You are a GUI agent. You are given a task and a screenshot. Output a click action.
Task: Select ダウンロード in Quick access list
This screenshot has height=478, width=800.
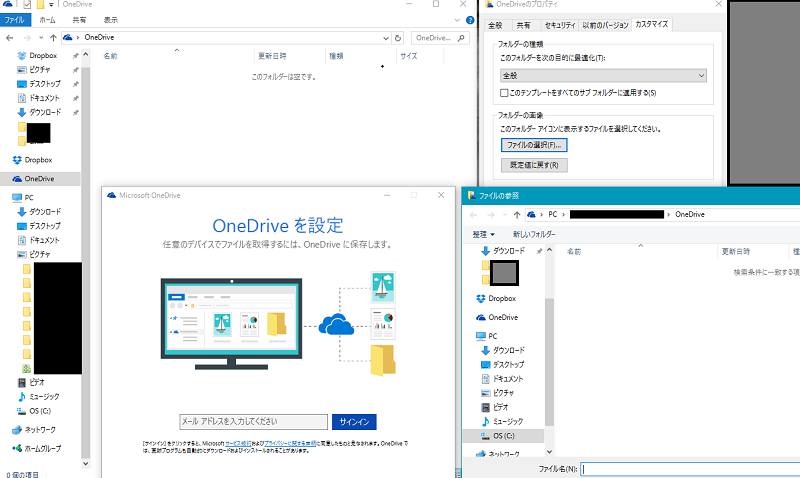point(44,112)
